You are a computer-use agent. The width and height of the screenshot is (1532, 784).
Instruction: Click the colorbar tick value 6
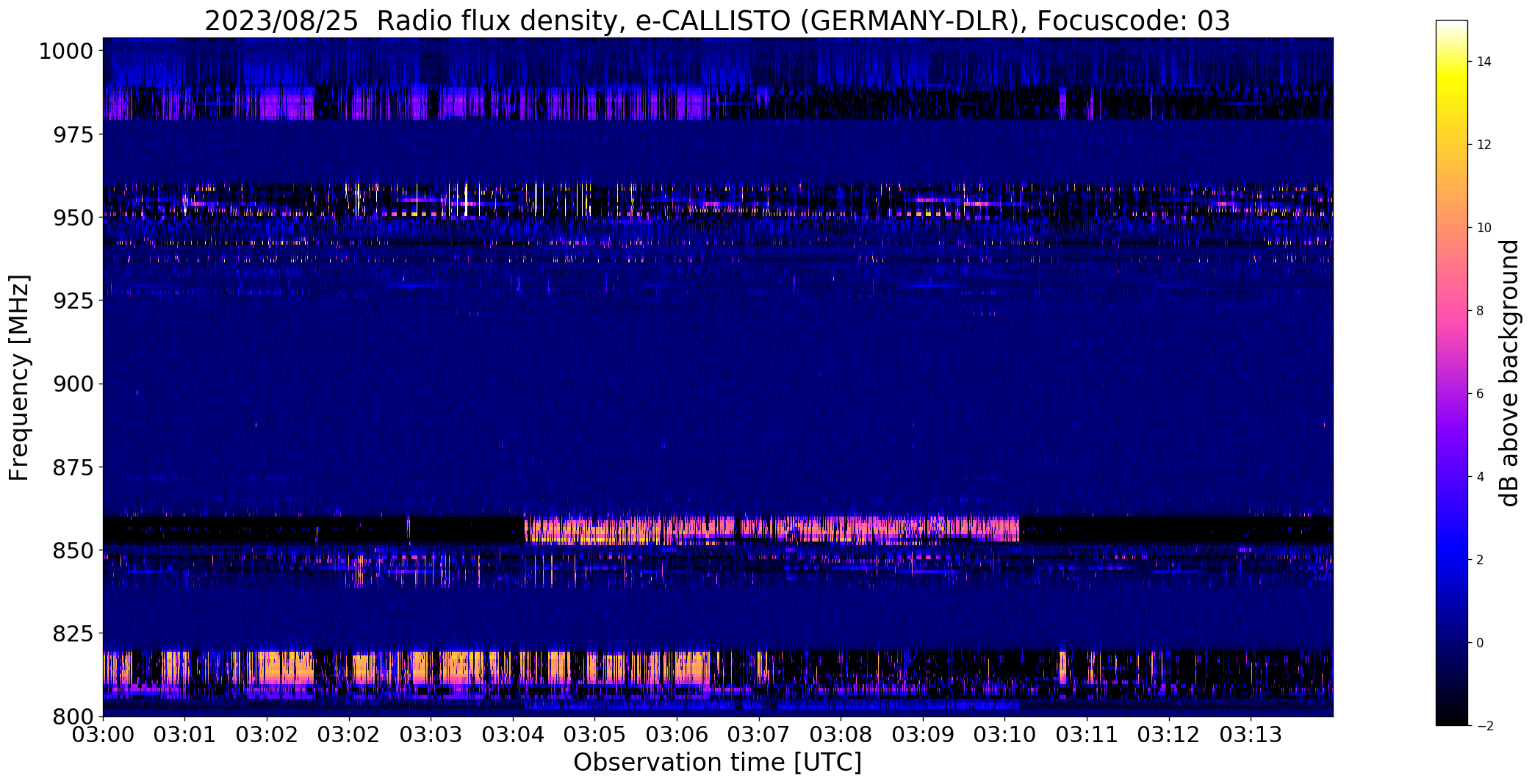(1481, 394)
